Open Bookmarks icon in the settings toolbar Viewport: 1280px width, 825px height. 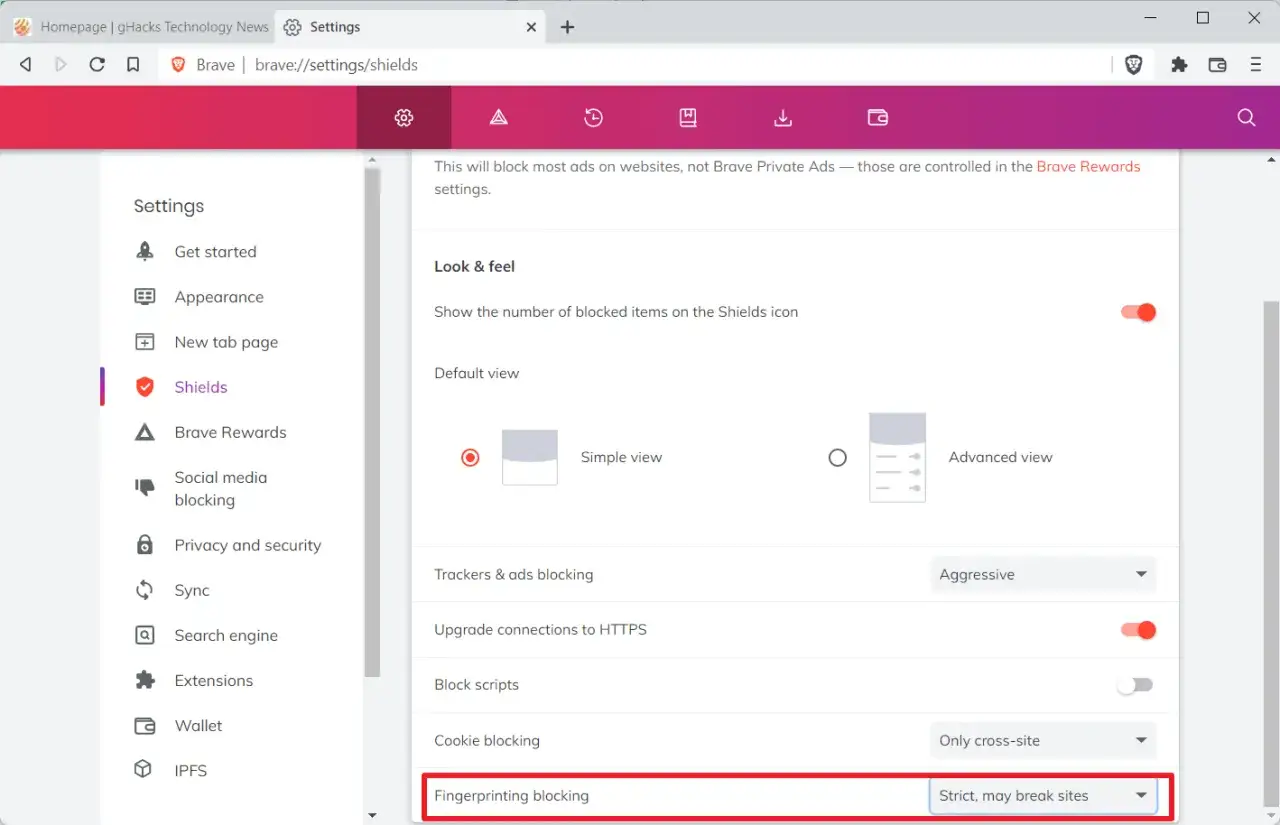tap(688, 118)
